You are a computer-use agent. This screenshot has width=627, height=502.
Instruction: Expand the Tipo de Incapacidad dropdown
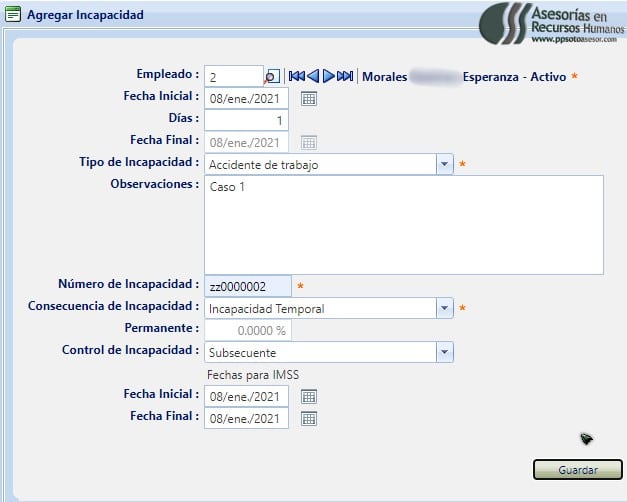(x=444, y=164)
